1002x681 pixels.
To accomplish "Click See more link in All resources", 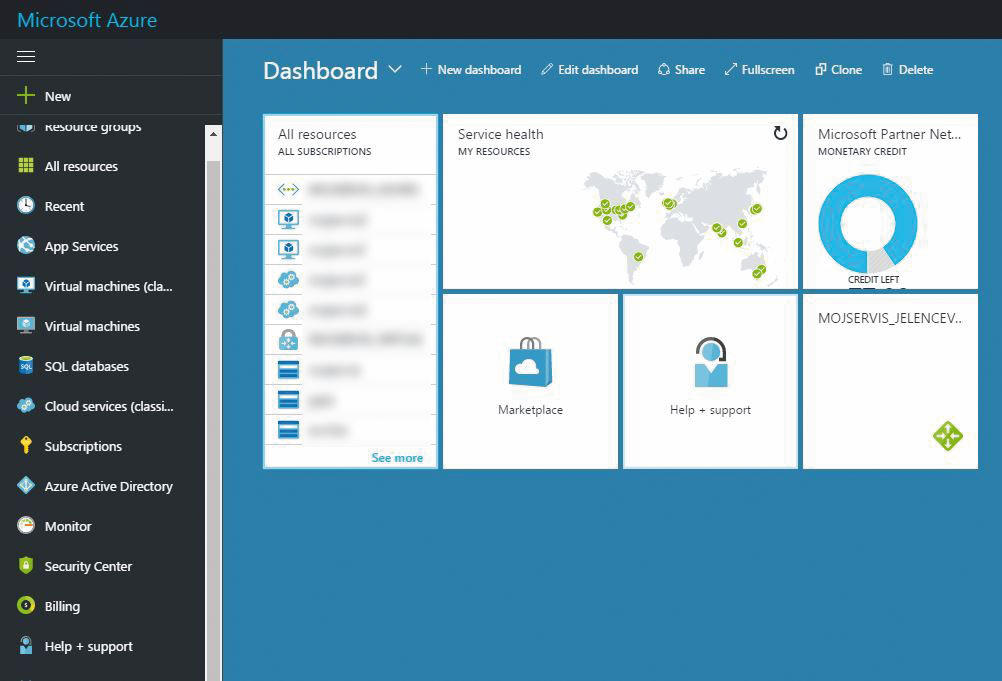I will pyautogui.click(x=397, y=457).
